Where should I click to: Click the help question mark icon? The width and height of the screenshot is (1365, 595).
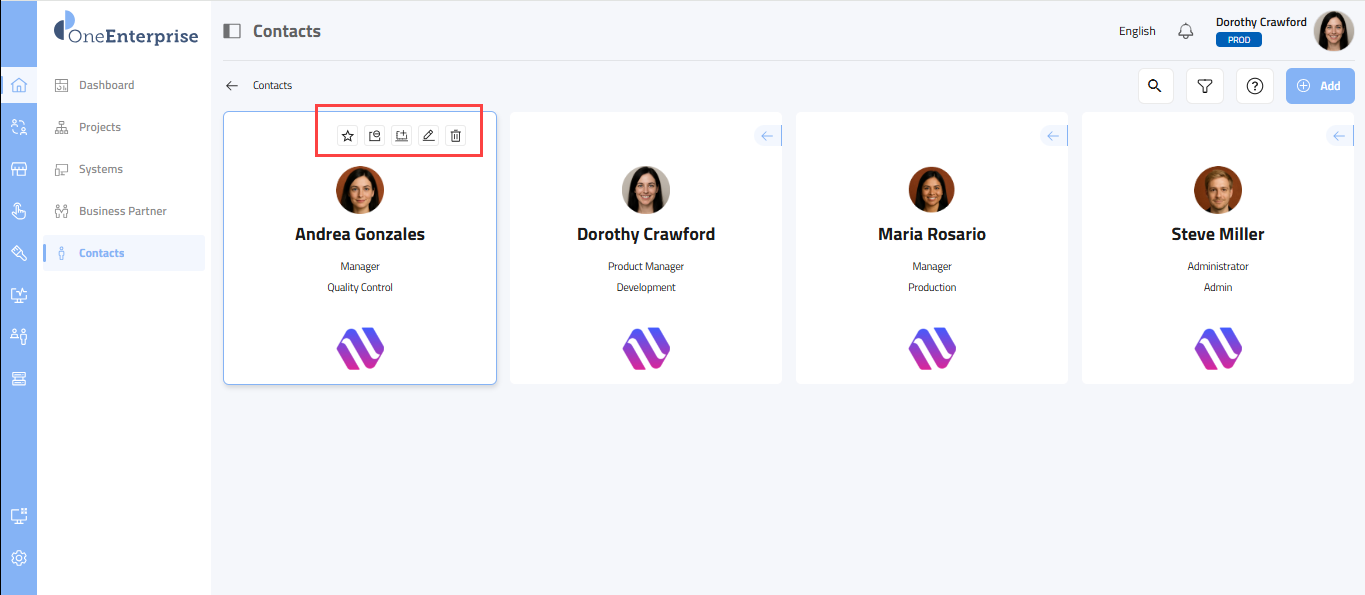pos(1255,86)
